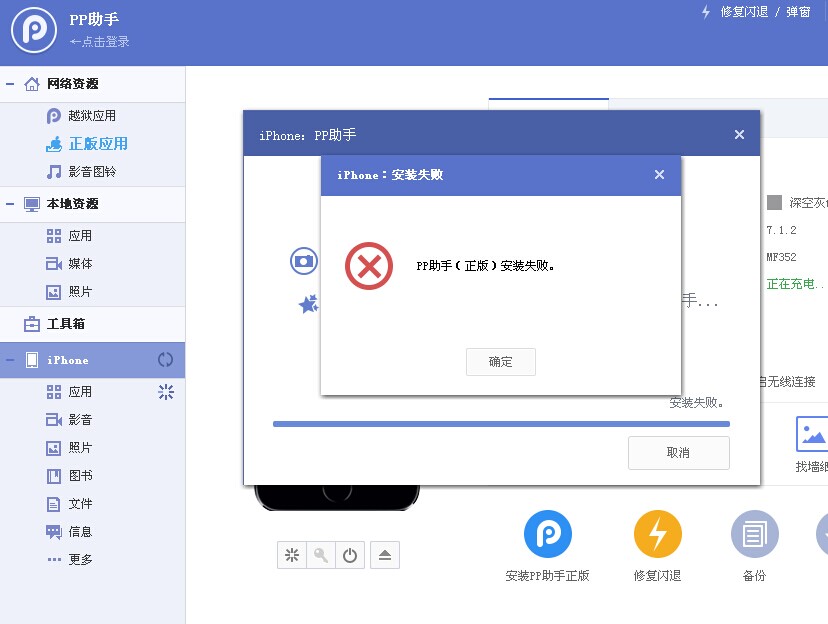
Task: Open 修复闪退 / 弹窗 in the header
Action: (765, 12)
